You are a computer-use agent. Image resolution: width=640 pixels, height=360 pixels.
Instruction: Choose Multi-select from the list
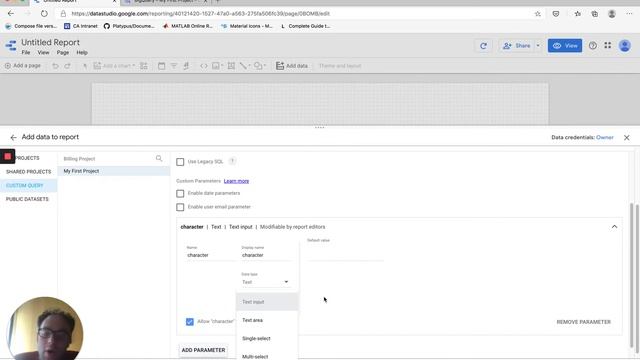point(267,355)
